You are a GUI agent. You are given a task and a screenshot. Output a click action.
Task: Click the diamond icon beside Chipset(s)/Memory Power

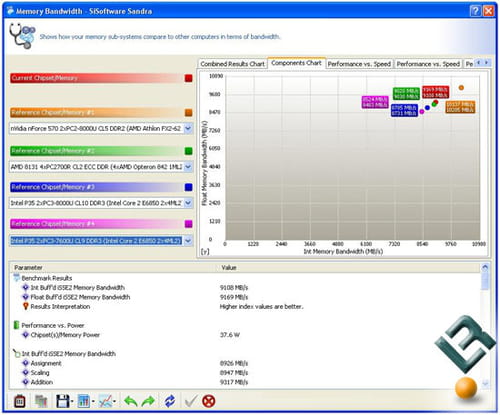25,335
